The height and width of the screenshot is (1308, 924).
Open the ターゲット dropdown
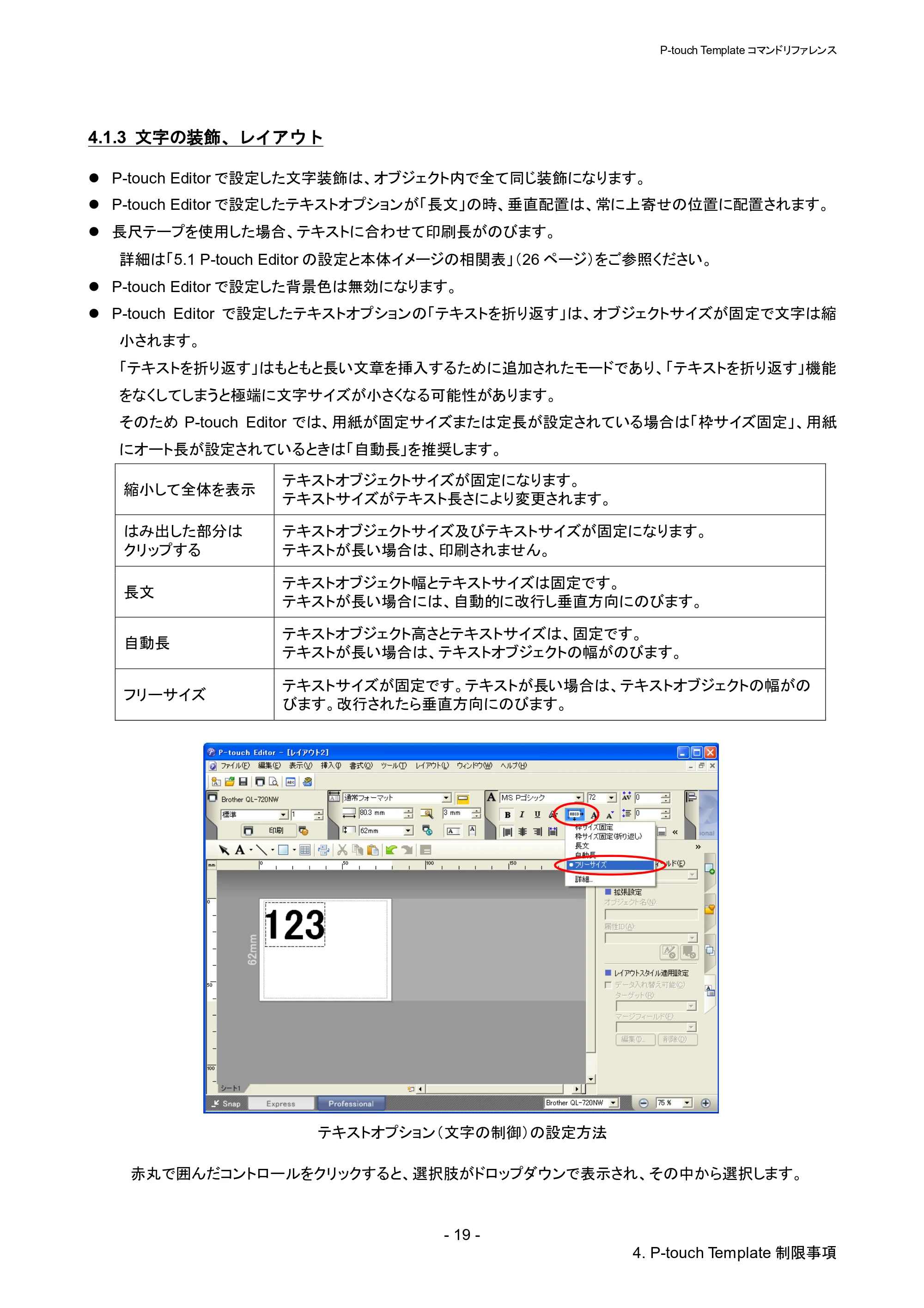[x=692, y=1007]
